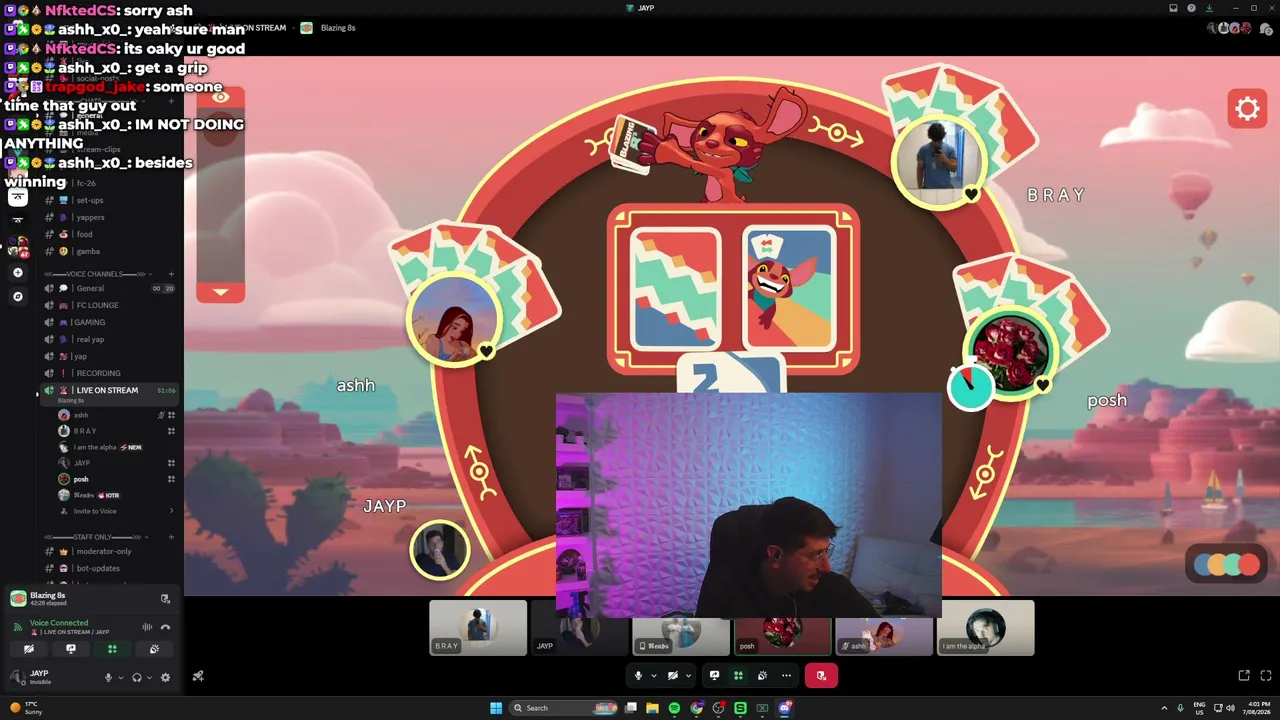Open headphone output options dropdown
This screenshot has height=720, width=1280.
[149, 677]
